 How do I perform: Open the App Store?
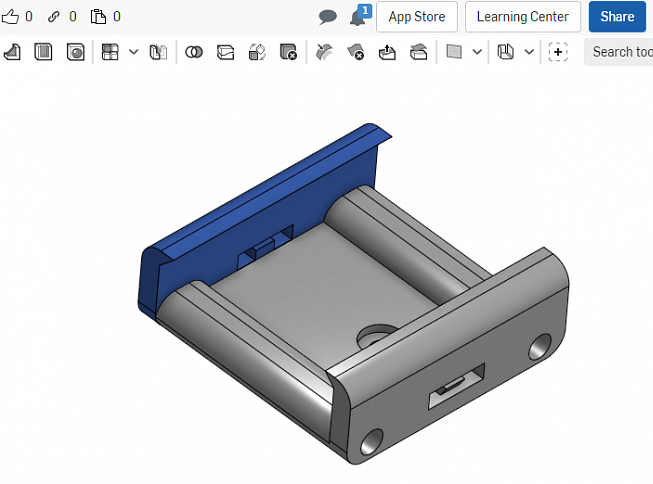[x=417, y=17]
